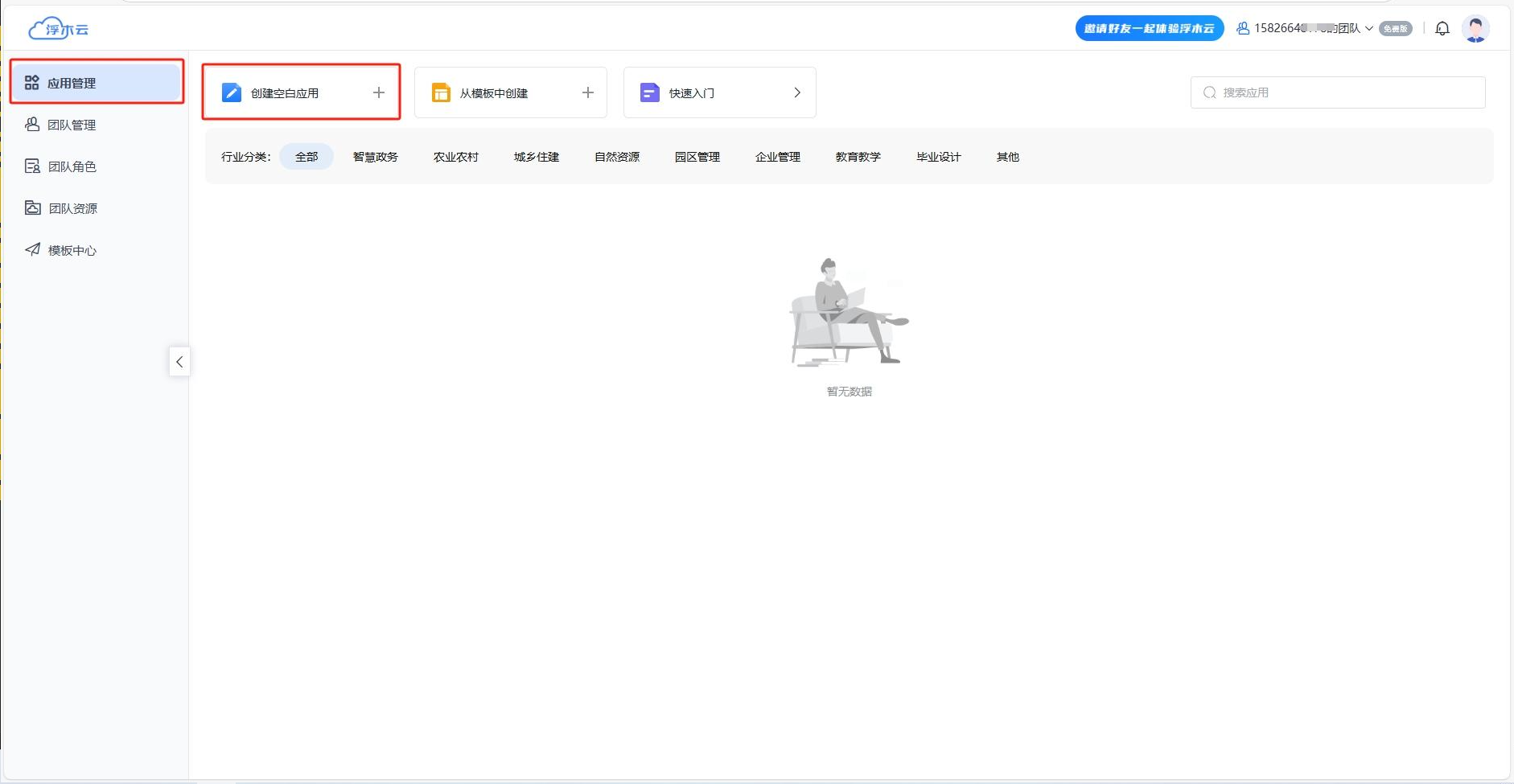Click the blue pencil 创建空白应用 icon

(232, 92)
